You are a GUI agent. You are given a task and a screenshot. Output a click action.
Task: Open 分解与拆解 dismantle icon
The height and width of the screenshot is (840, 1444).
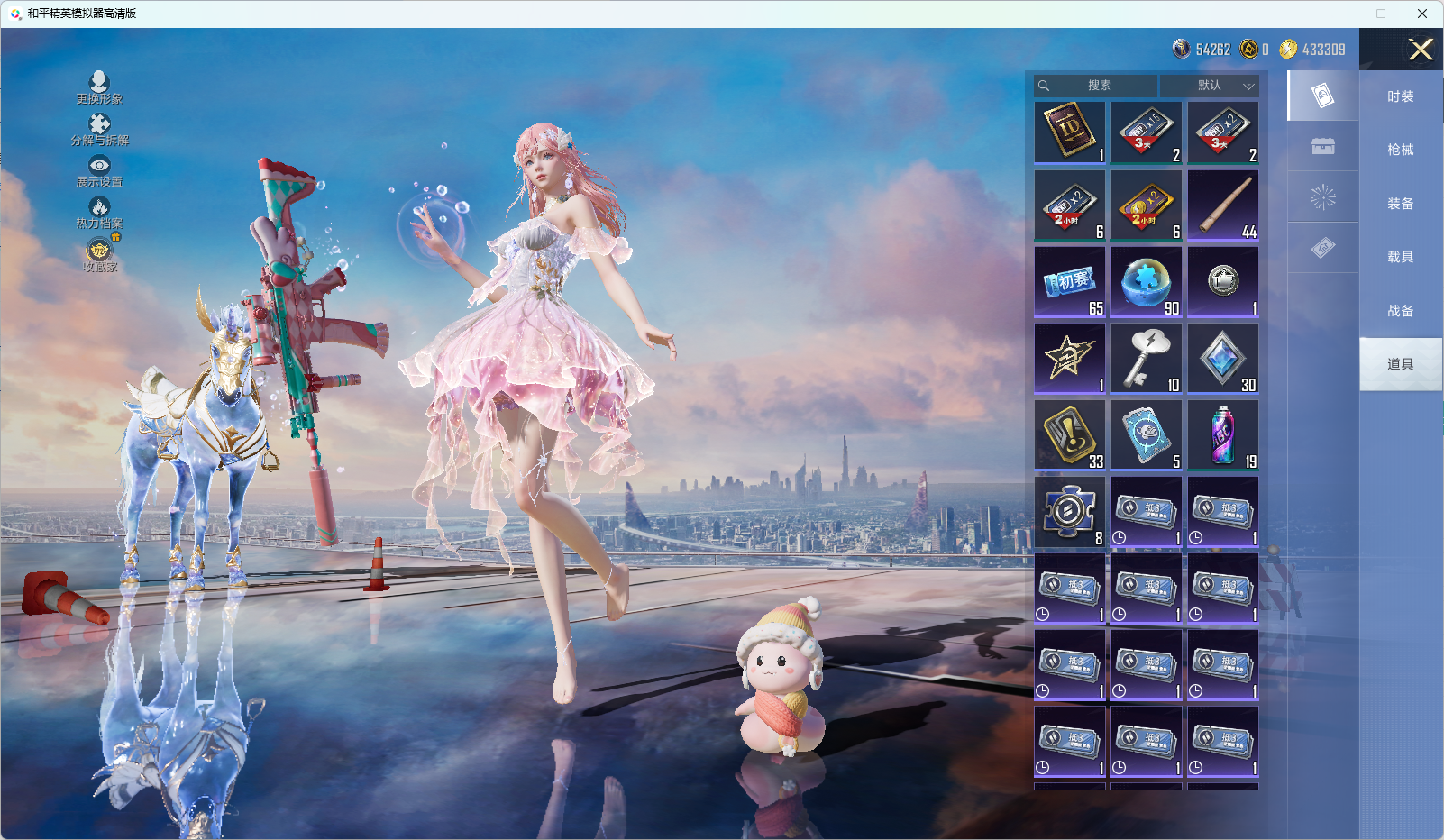coord(99,130)
